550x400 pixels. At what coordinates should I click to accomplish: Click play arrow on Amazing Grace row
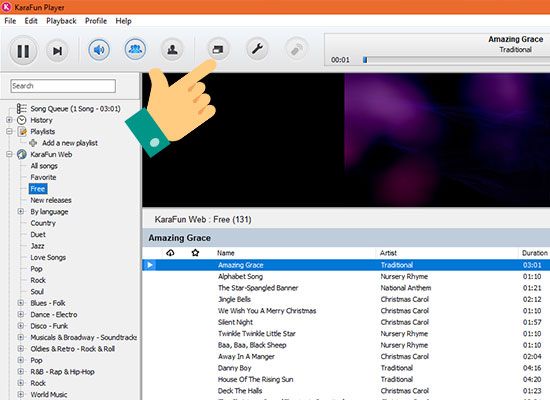pos(150,265)
